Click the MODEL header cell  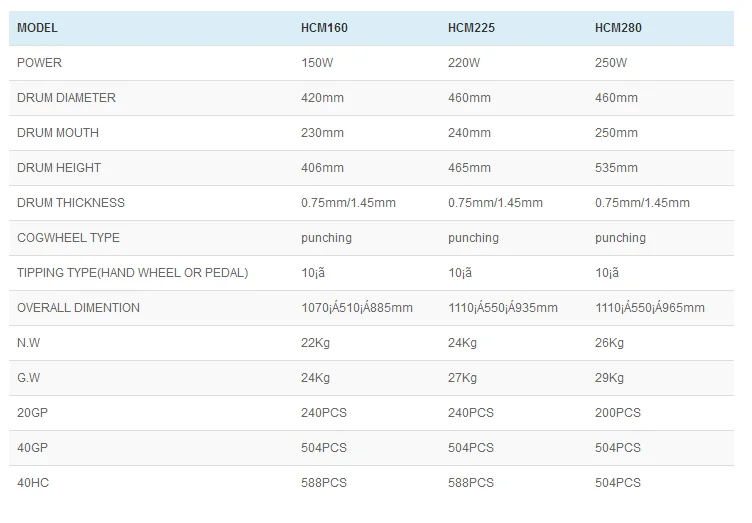point(37,28)
